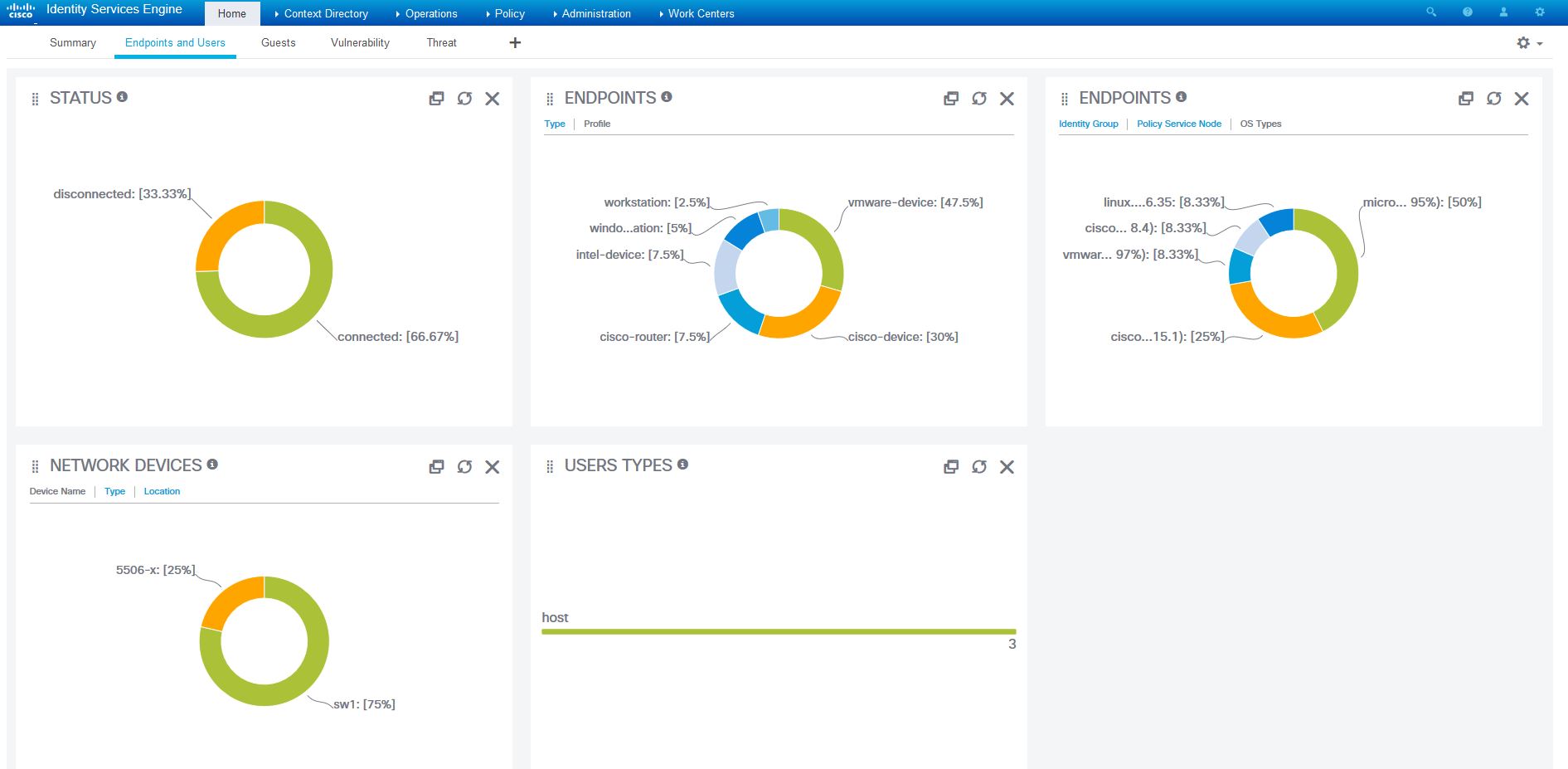Click the 'connected: [66.67%]' label
Image resolution: width=1568 pixels, height=769 pixels.
tap(398, 337)
